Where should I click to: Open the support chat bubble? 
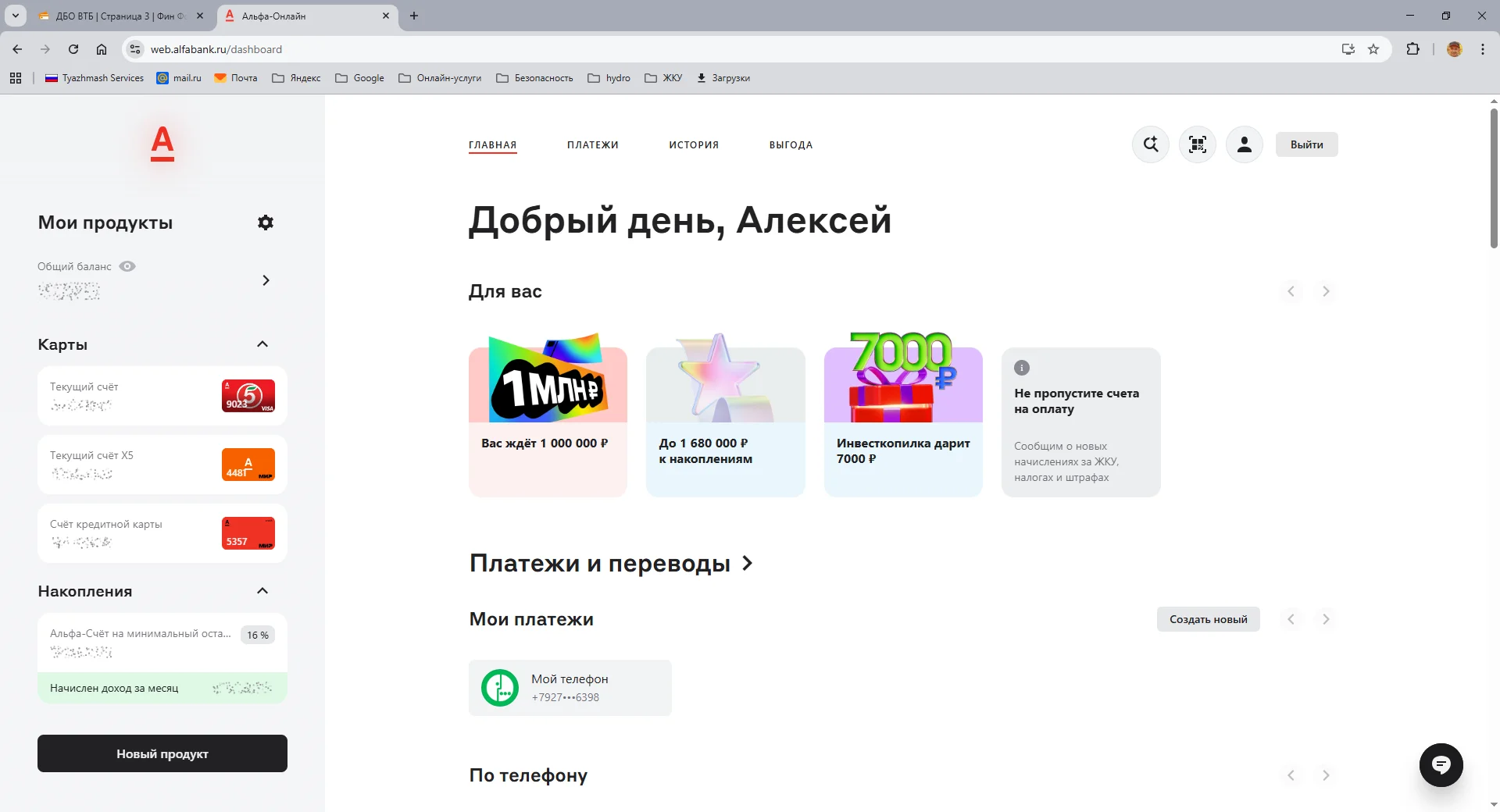pyautogui.click(x=1441, y=765)
